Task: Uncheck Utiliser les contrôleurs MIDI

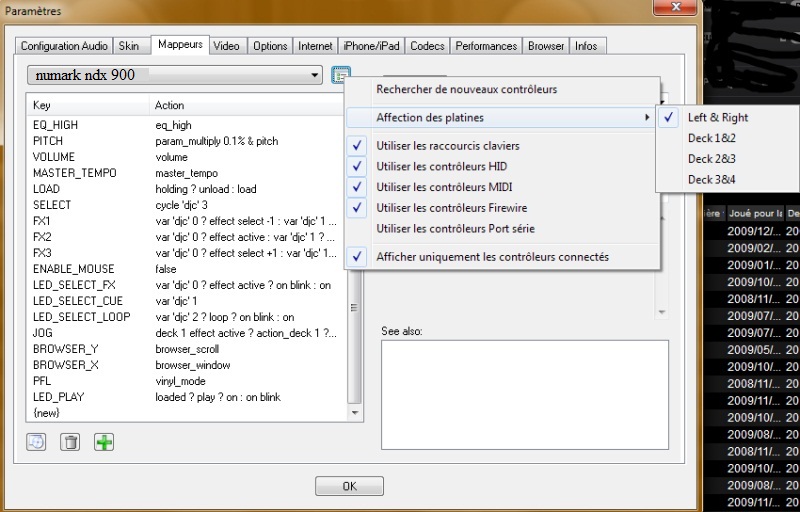Action: click(x=442, y=187)
